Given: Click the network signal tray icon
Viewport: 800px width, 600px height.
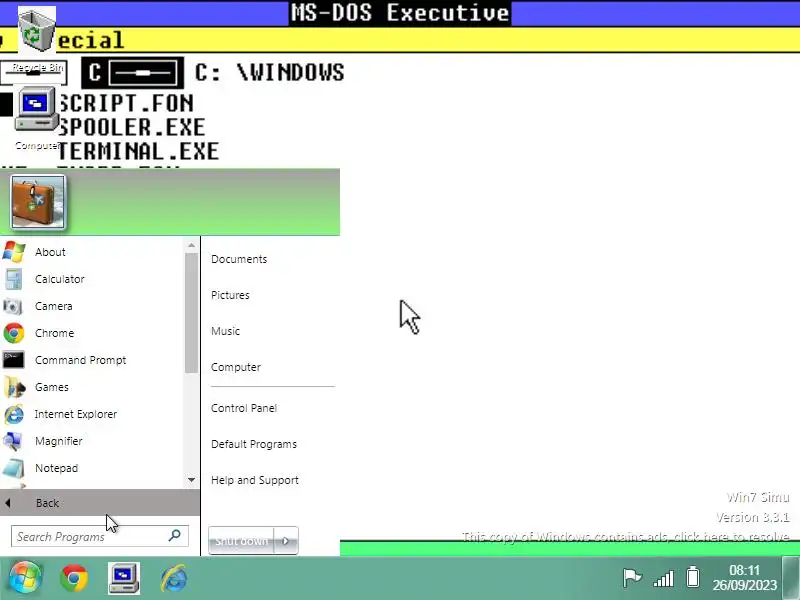Looking at the screenshot, I should (x=664, y=579).
